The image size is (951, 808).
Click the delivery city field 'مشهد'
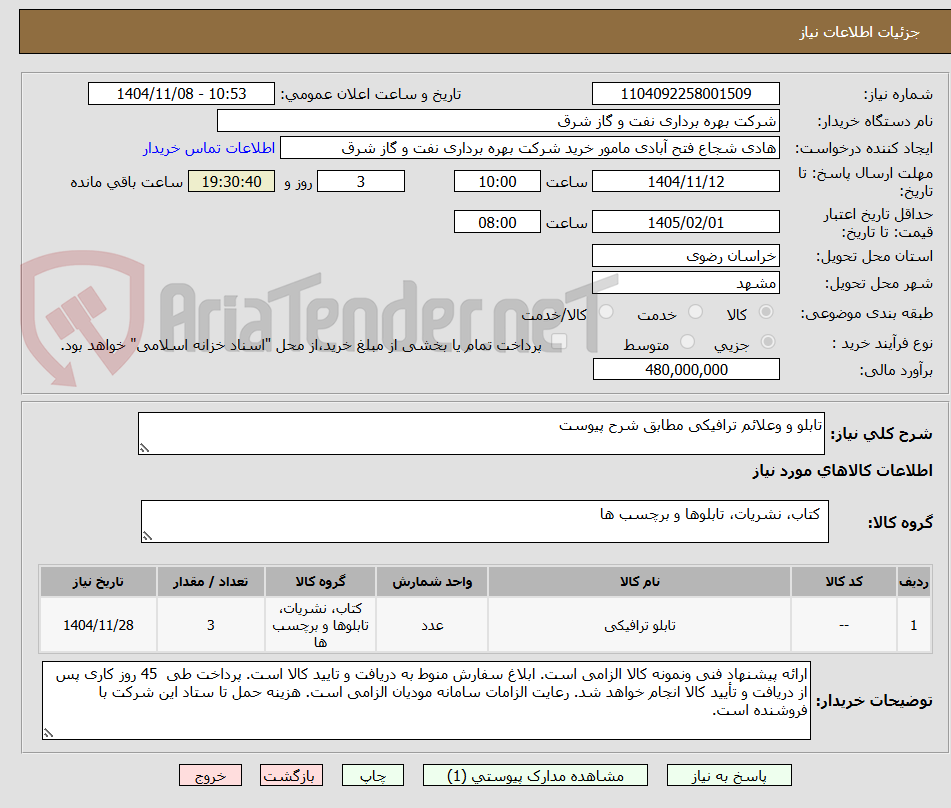tap(686, 283)
